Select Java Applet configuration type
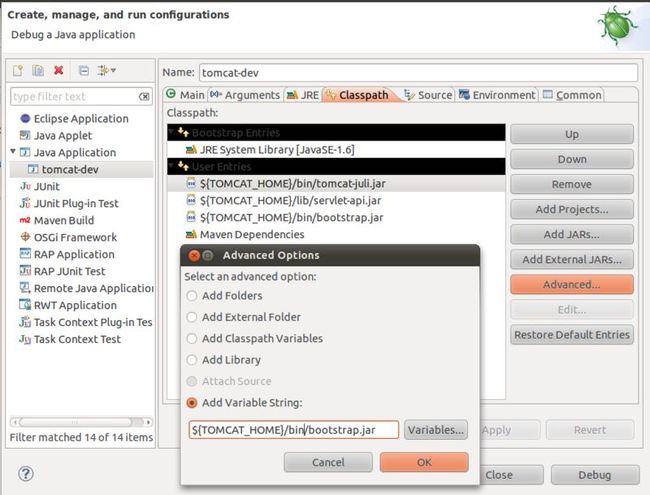Screen dimensions: 650x495 point(63,136)
